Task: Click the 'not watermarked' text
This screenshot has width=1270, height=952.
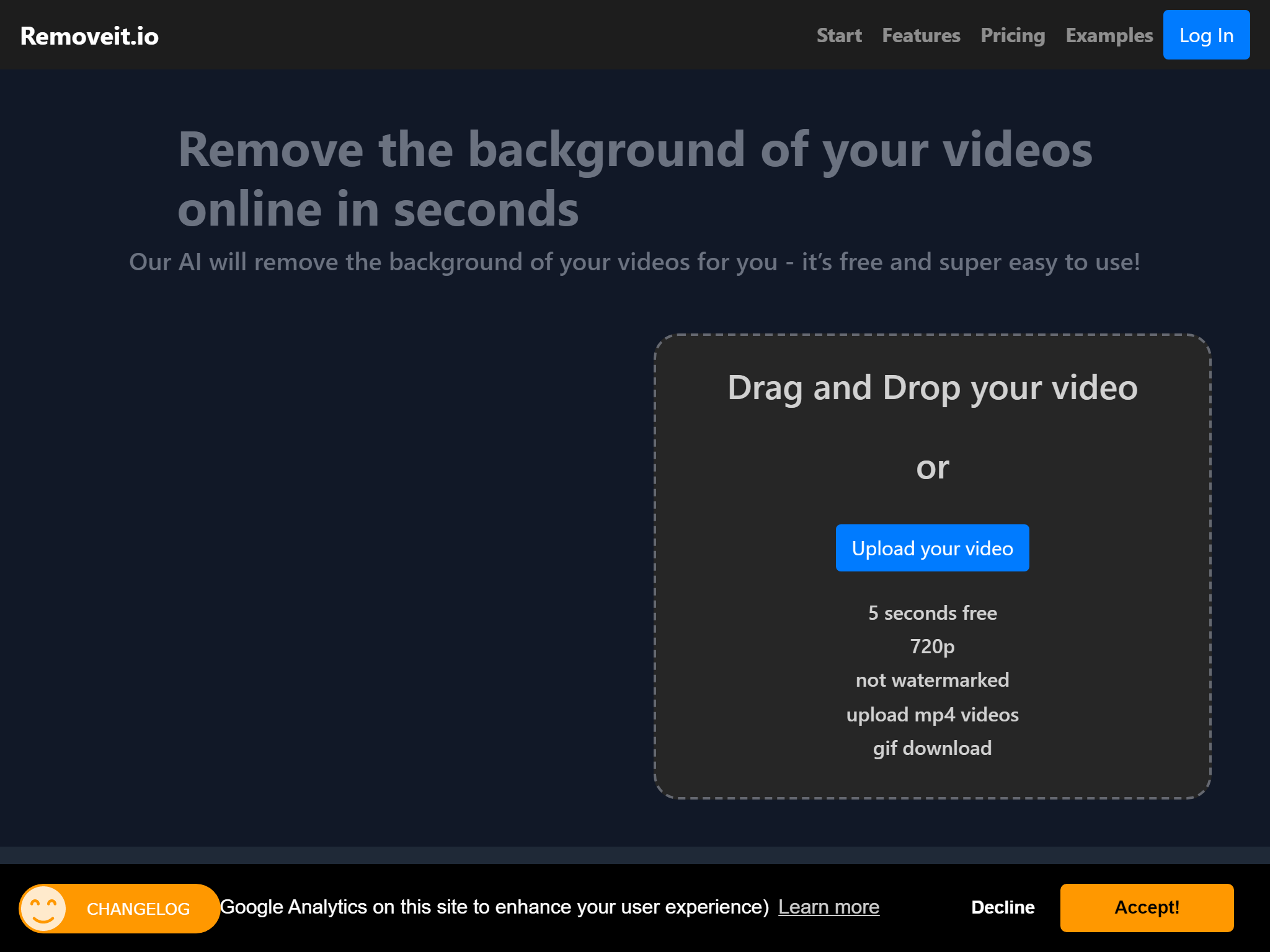Action: (932, 679)
